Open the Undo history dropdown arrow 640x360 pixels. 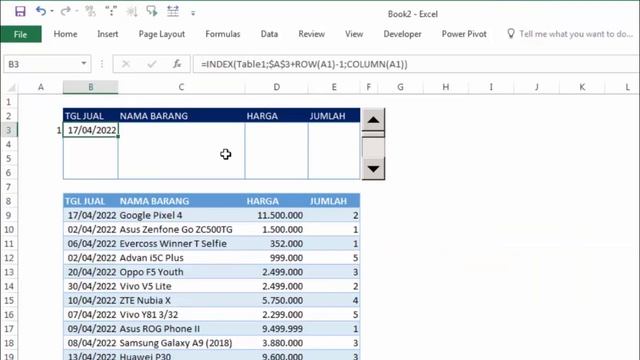click(52, 11)
